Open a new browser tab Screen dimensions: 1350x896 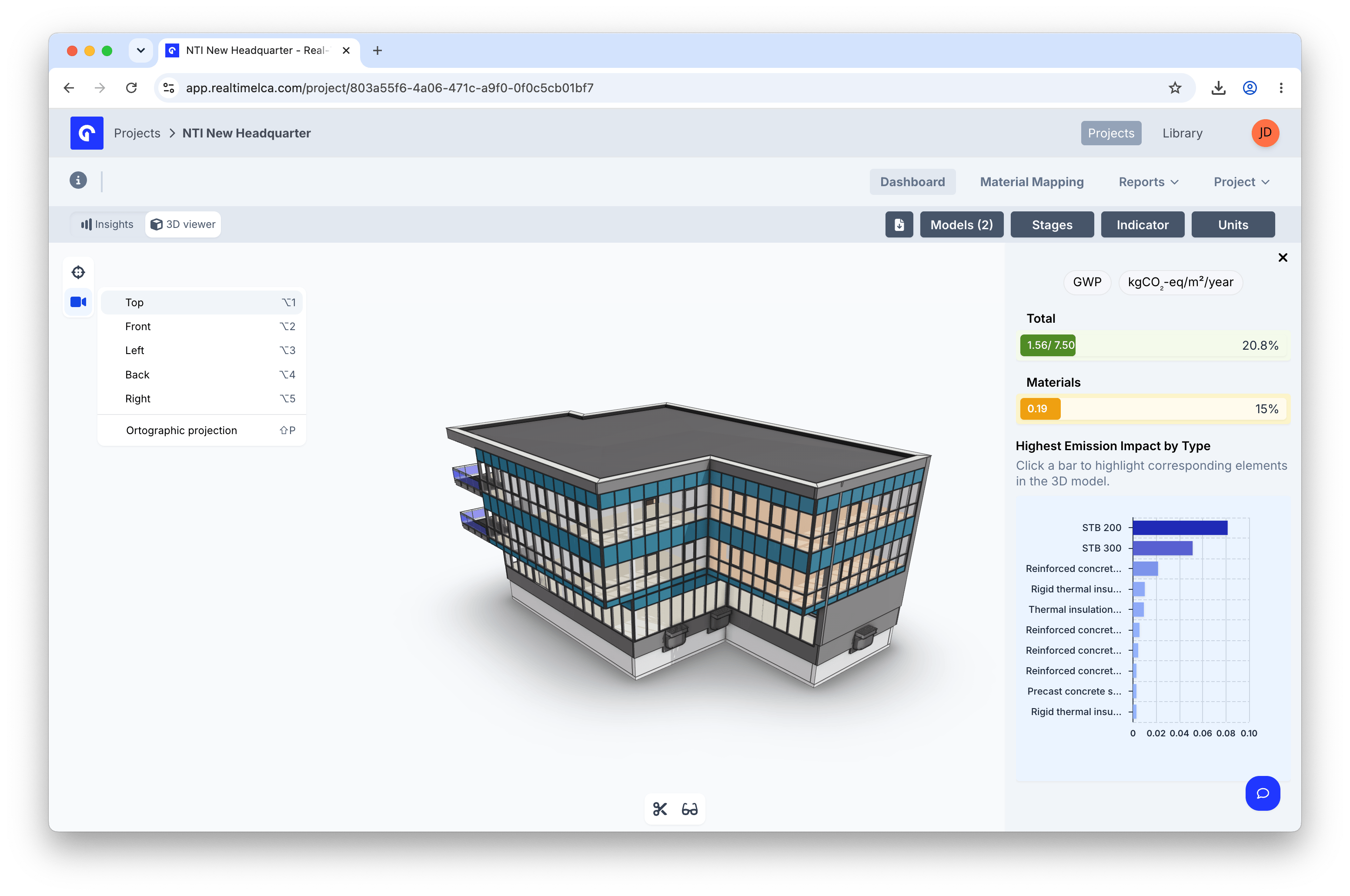(377, 50)
